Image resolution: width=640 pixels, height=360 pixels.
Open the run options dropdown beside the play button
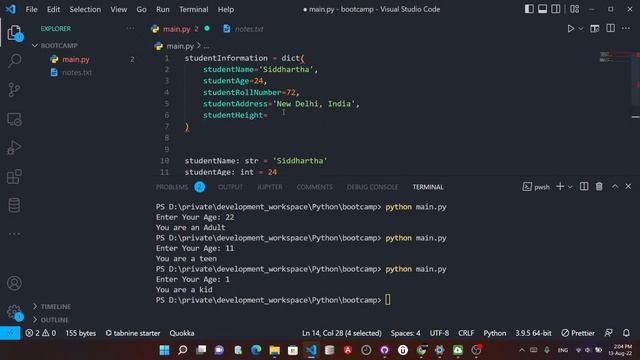coord(581,29)
